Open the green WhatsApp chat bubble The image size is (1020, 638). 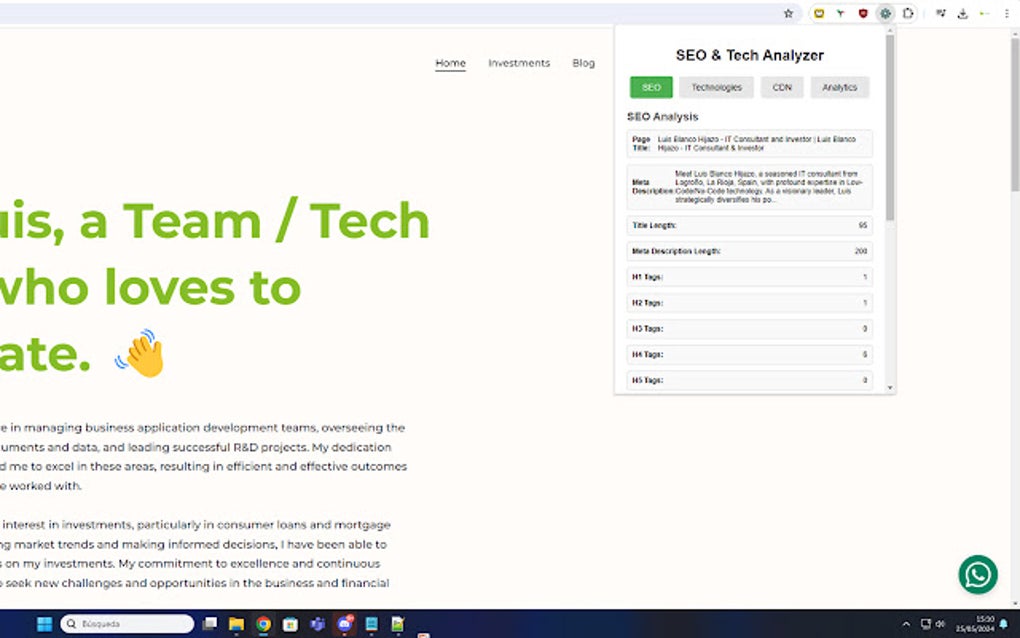tap(978, 575)
